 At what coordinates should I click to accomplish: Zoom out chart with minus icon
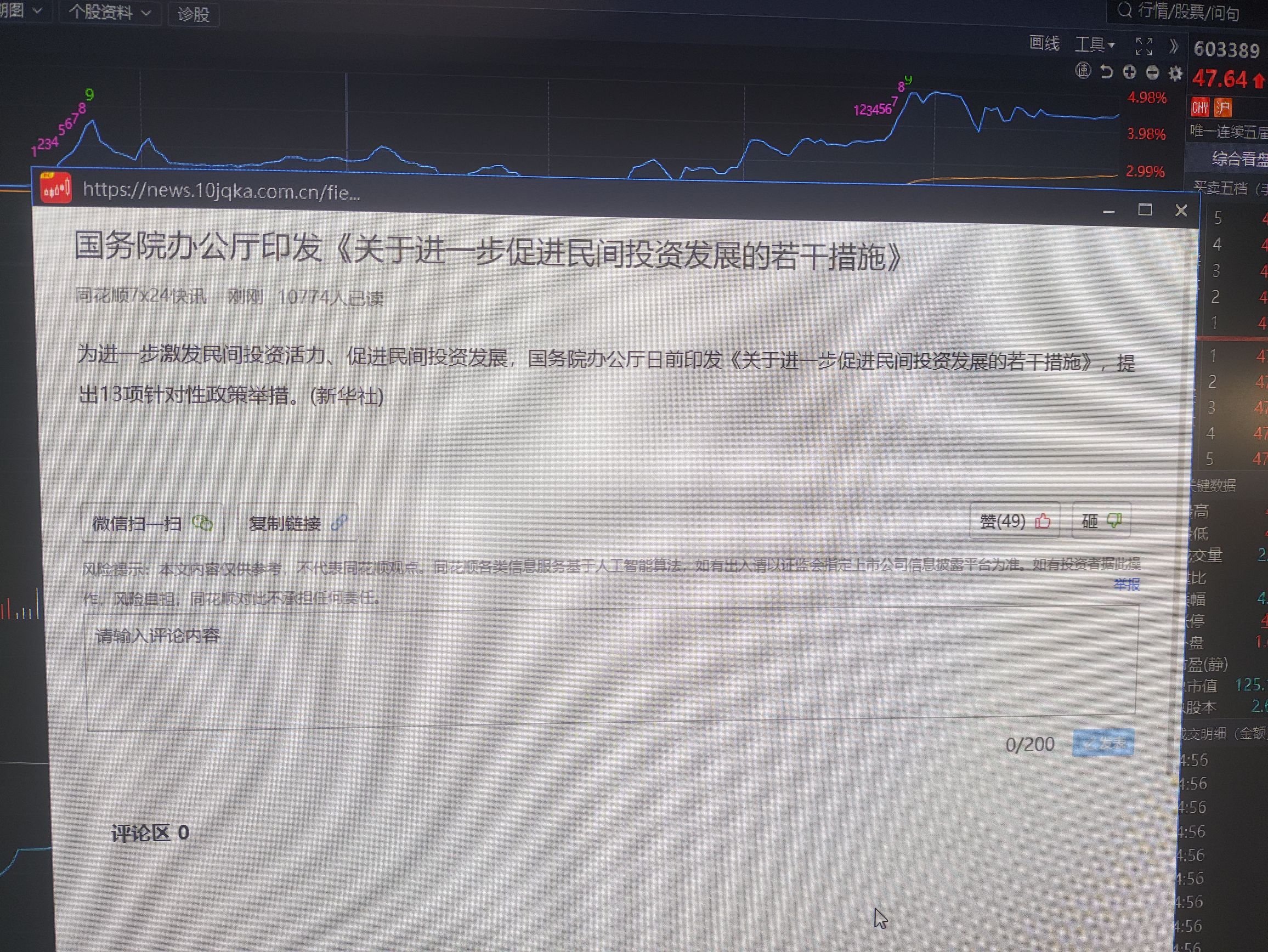point(1152,73)
